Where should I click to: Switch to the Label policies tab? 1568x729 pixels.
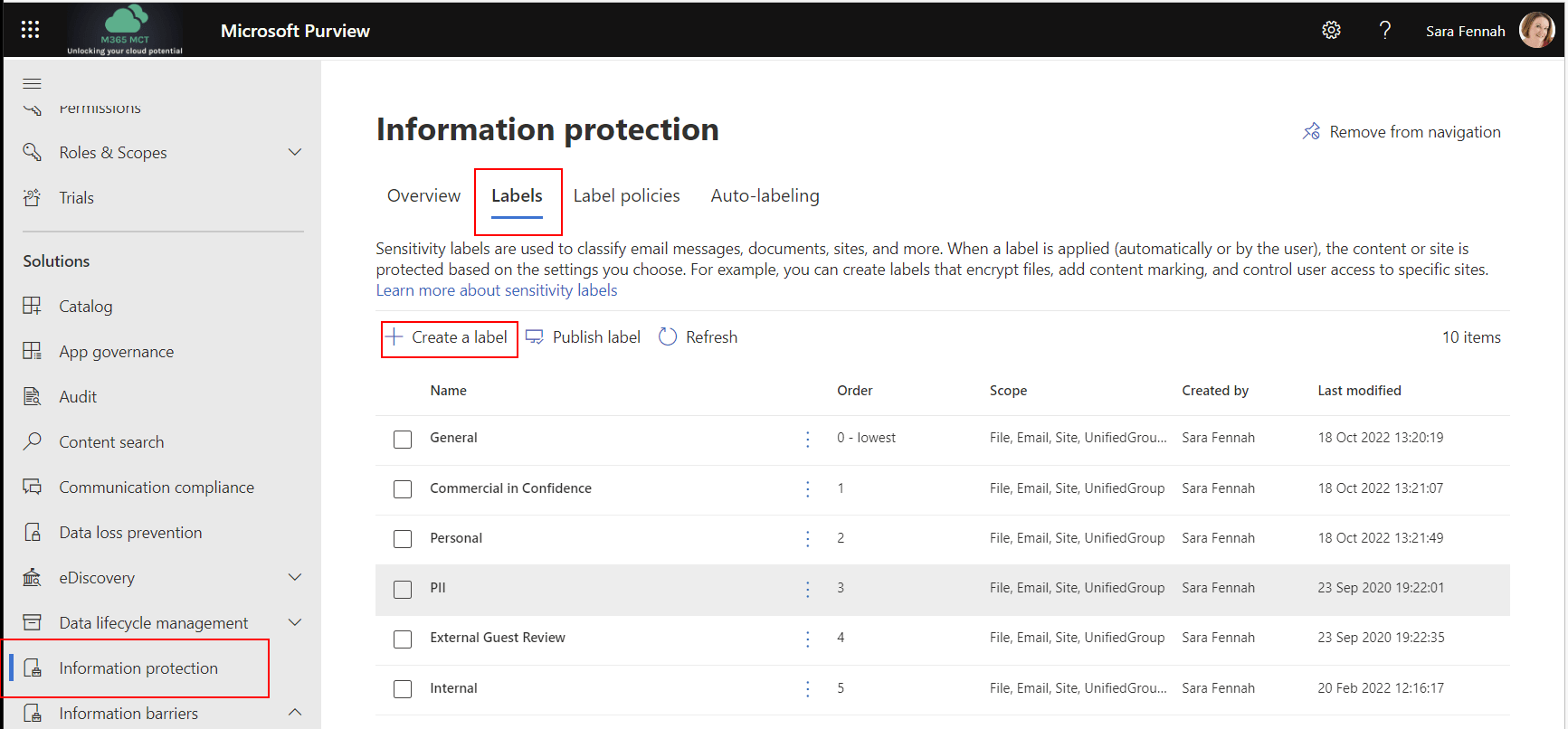tap(626, 196)
